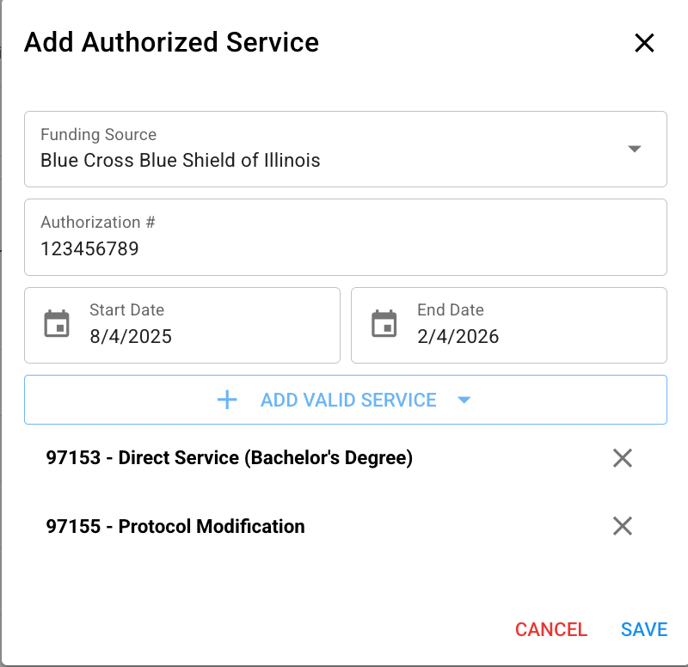
Task: Select the 97153 Direct Service list item
Action: coord(229,458)
